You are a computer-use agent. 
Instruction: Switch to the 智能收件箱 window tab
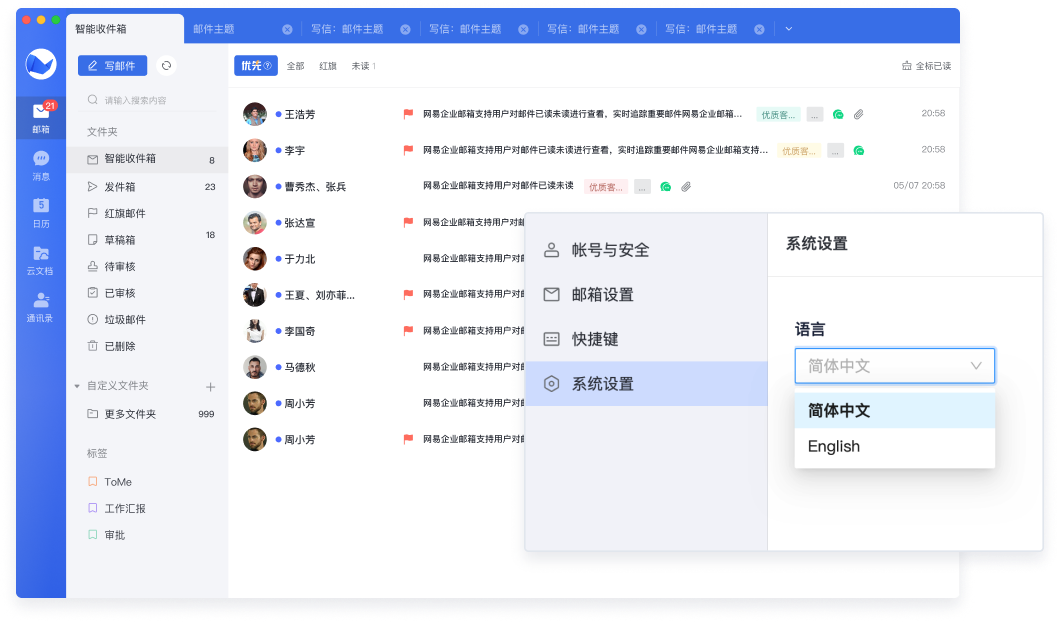(125, 29)
